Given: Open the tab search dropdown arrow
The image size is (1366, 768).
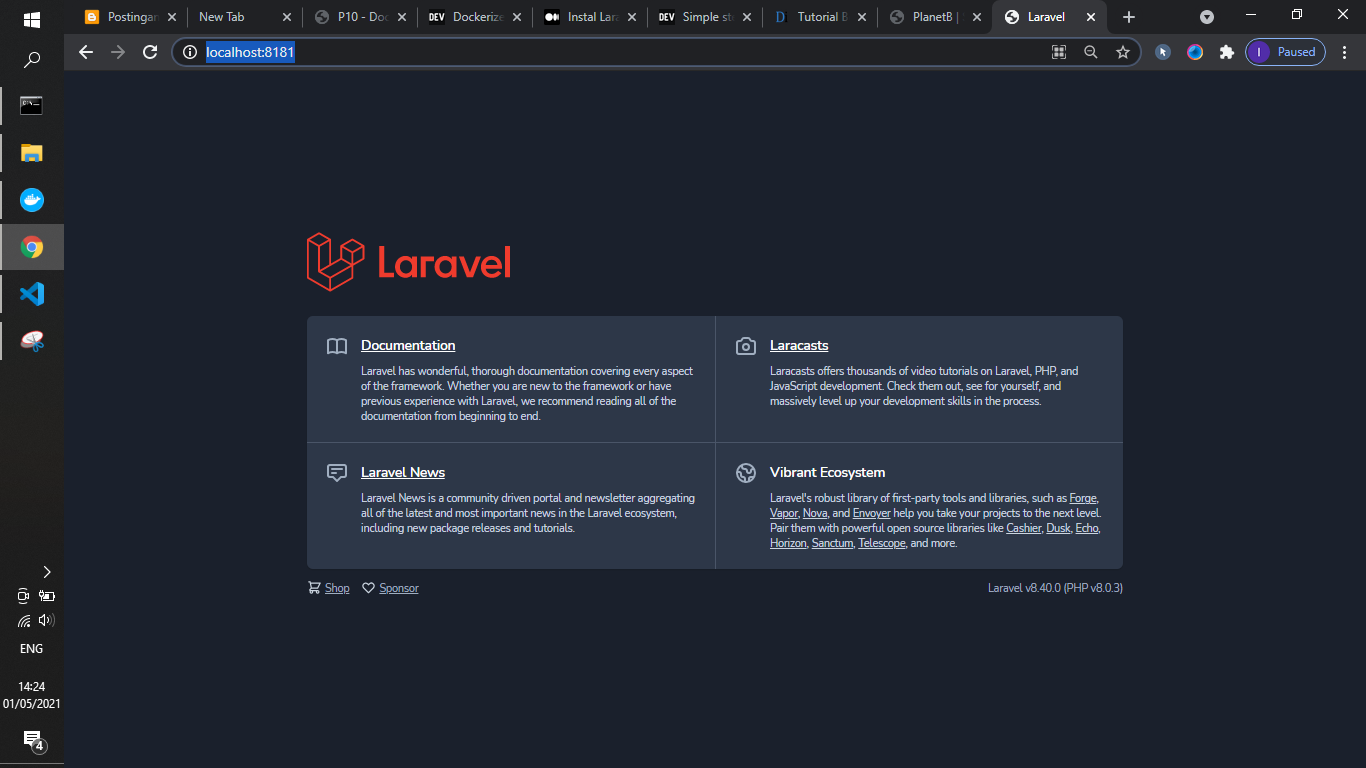Looking at the screenshot, I should [x=1207, y=17].
